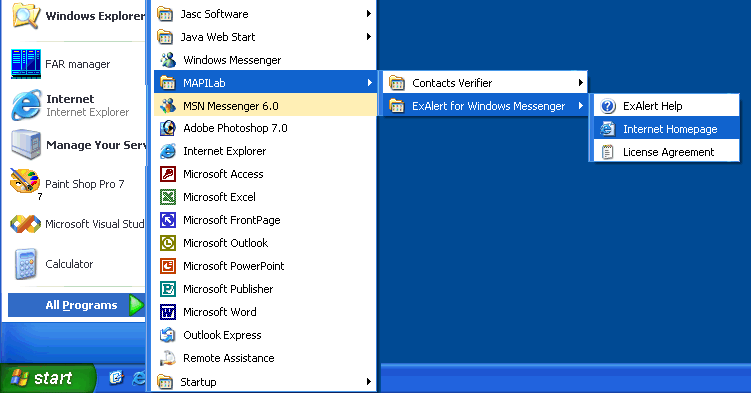751x393 pixels.
Task: Launch Microsoft PowerPoint icon
Action: pos(168,266)
